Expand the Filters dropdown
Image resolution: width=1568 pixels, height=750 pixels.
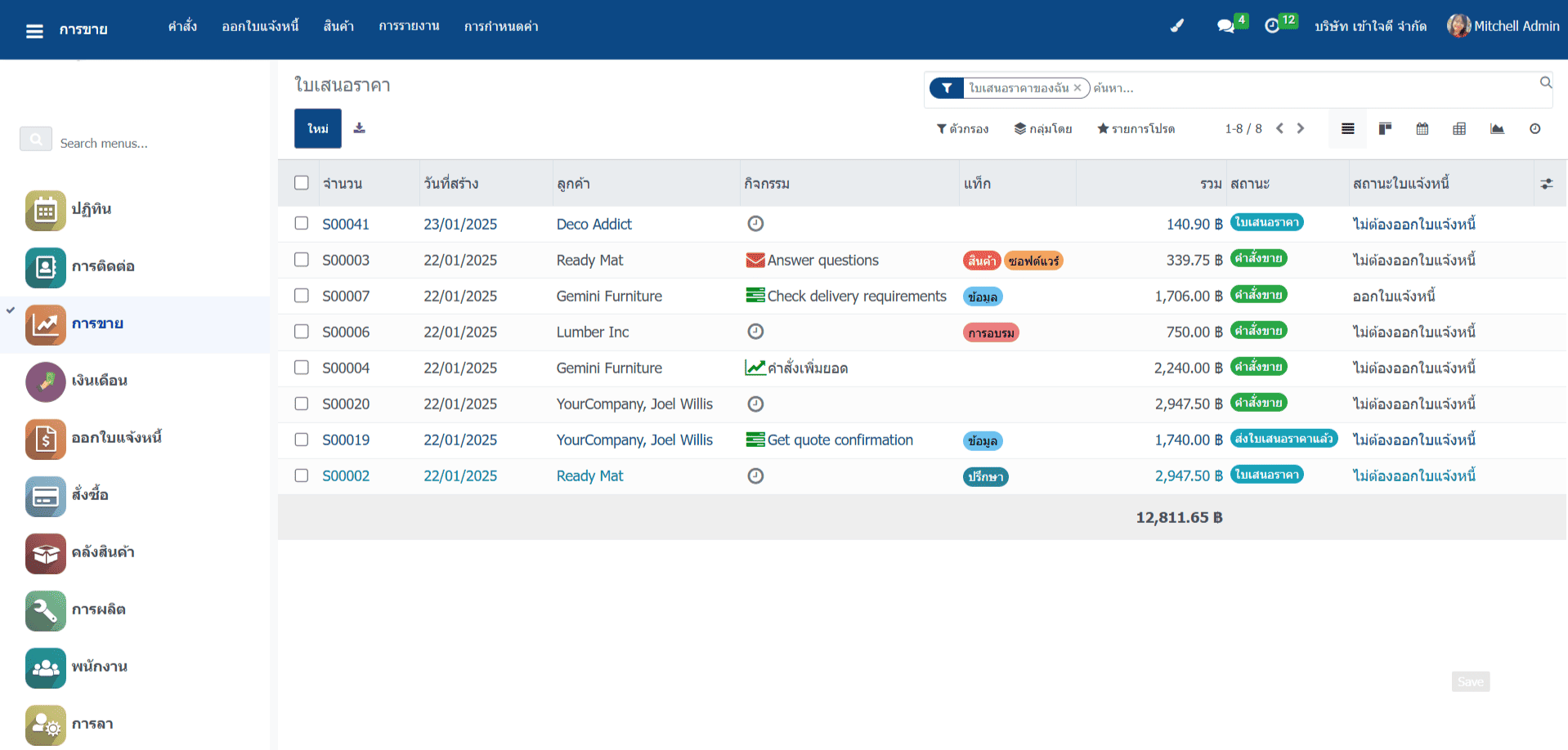coord(962,129)
